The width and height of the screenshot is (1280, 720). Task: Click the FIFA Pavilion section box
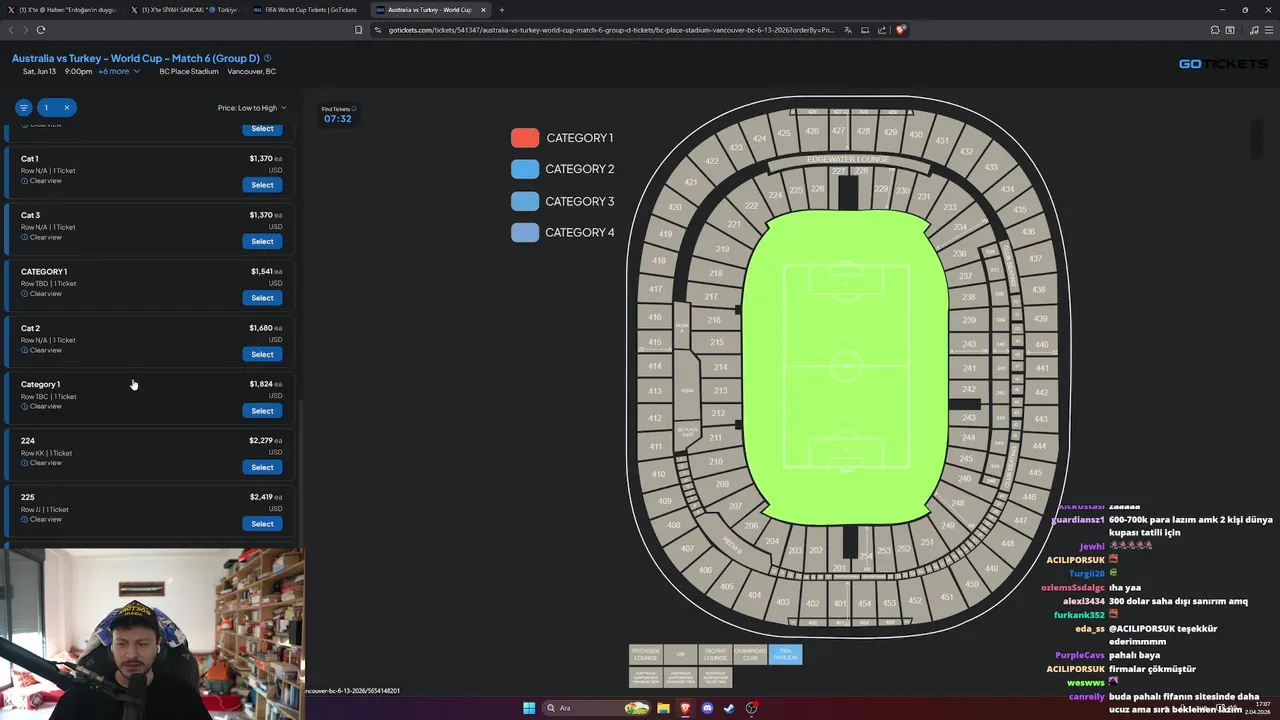[x=785, y=655]
